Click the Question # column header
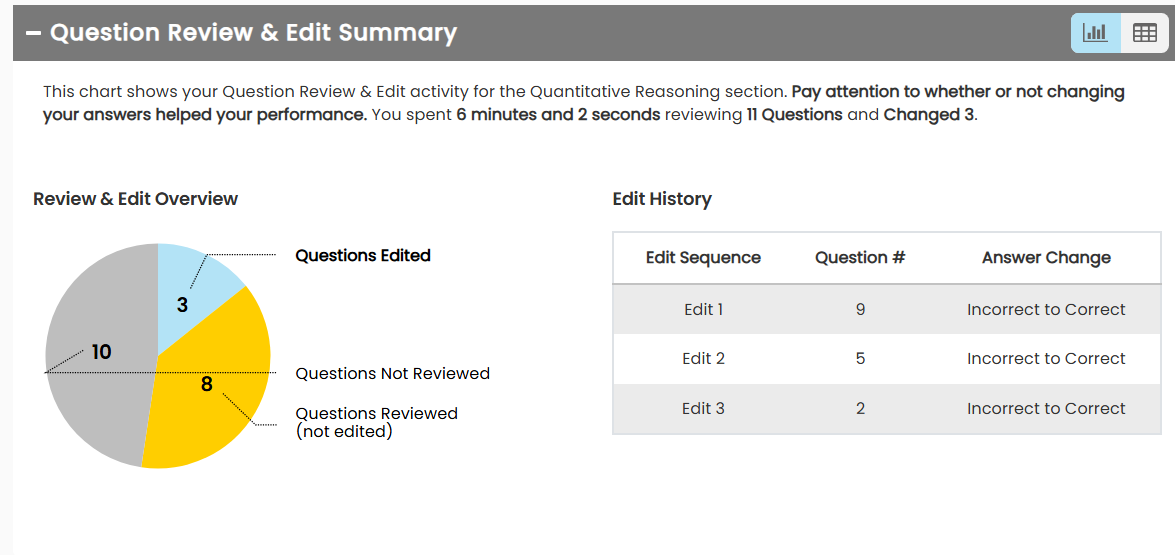Image resolution: width=1175 pixels, height=555 pixels. (x=860, y=258)
